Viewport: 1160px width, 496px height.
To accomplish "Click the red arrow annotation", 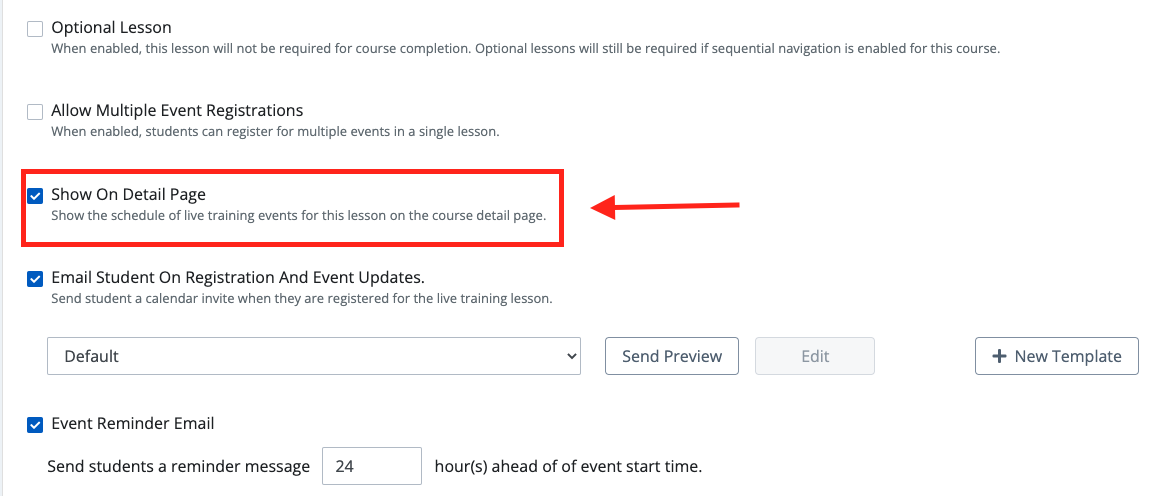I will coord(666,207).
